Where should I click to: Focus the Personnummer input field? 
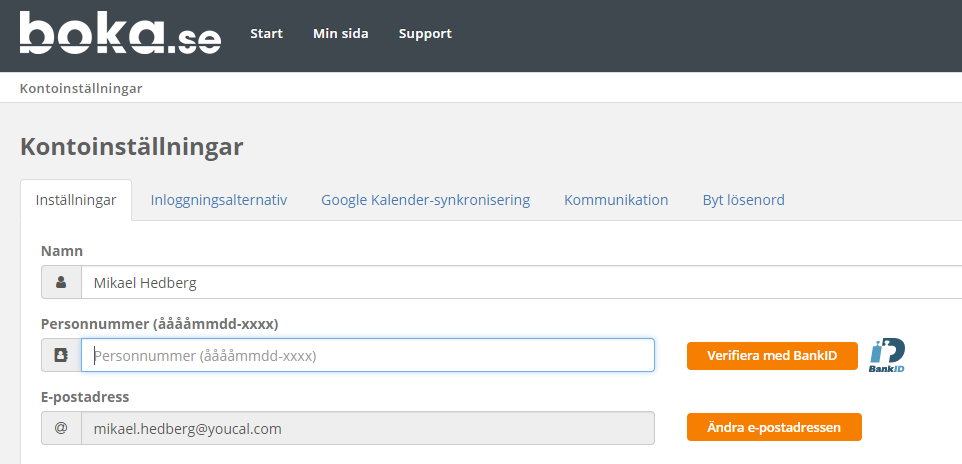[x=368, y=355]
